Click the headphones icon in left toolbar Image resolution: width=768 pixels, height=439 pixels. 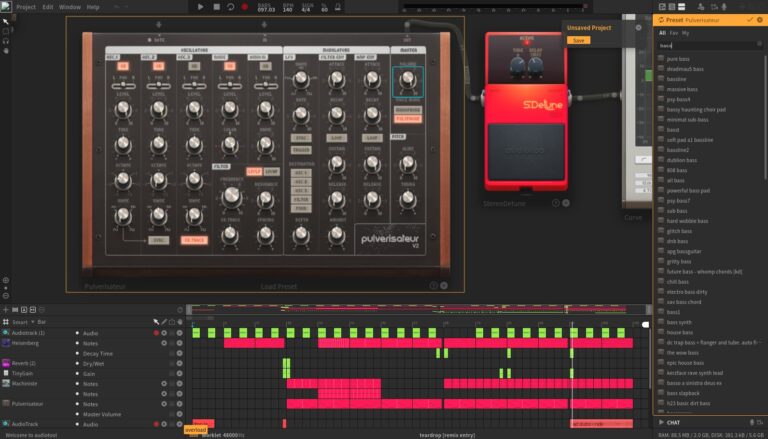click(6, 41)
